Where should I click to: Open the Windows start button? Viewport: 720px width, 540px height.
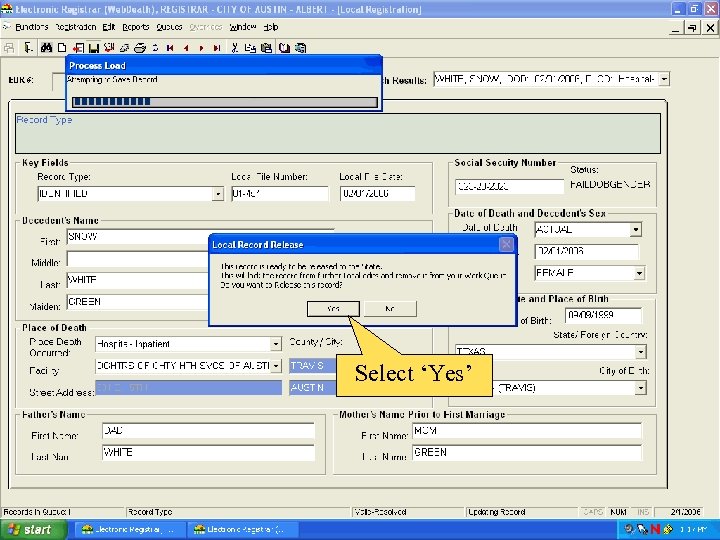32,530
